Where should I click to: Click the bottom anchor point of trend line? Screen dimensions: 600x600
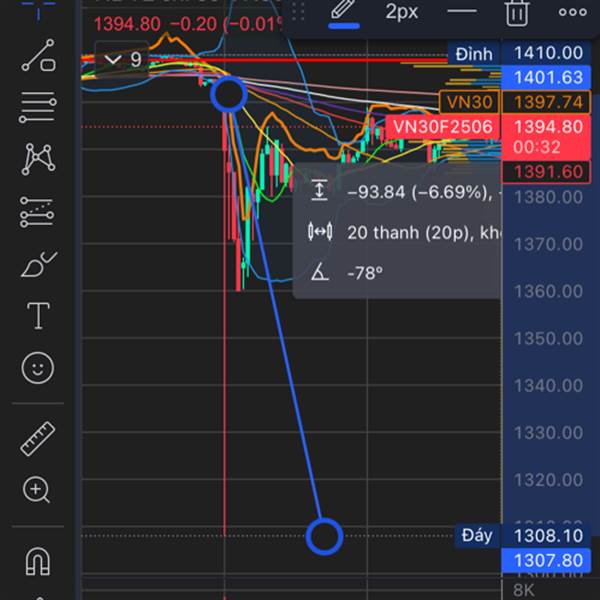(x=324, y=536)
